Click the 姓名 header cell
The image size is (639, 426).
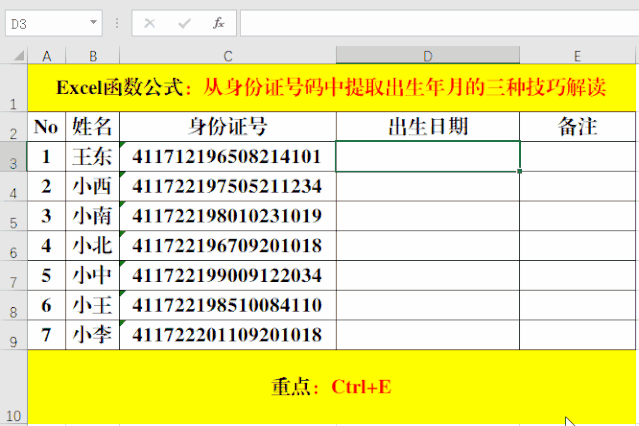[93, 126]
